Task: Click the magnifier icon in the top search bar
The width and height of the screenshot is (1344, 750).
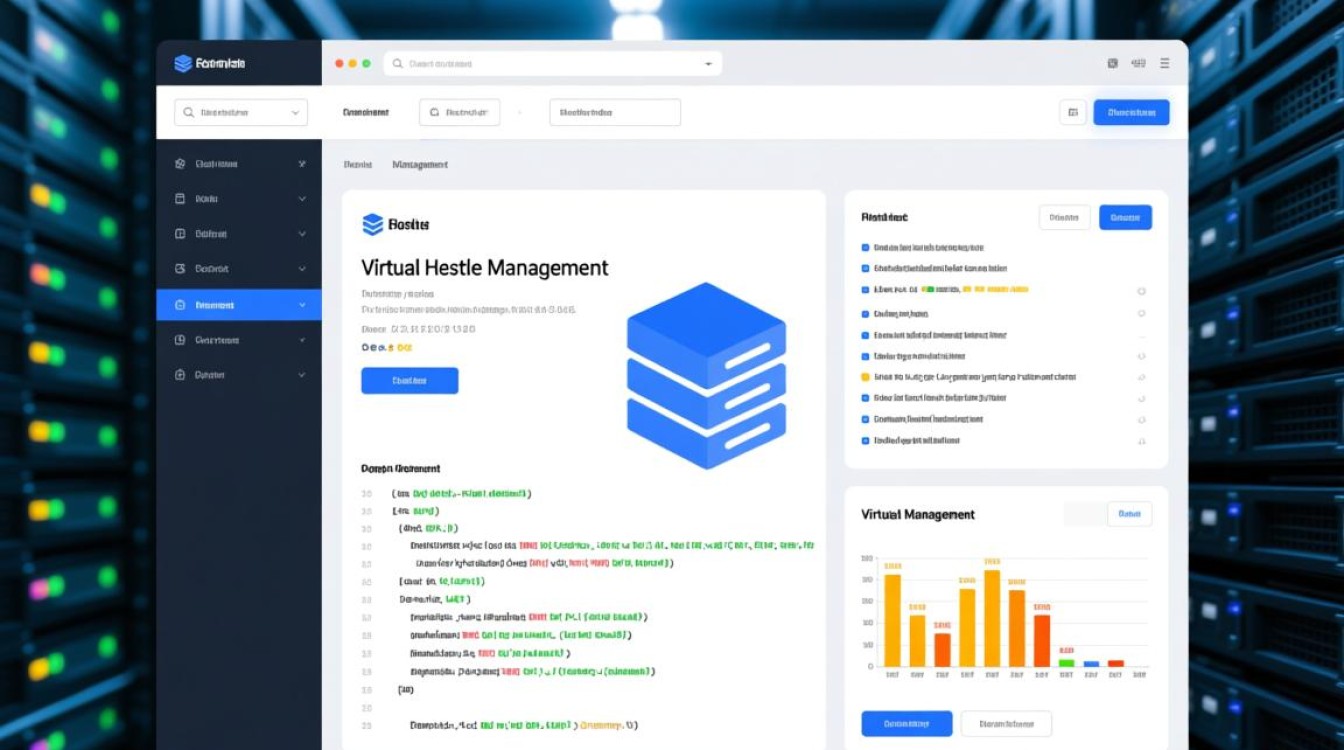Action: pos(398,64)
